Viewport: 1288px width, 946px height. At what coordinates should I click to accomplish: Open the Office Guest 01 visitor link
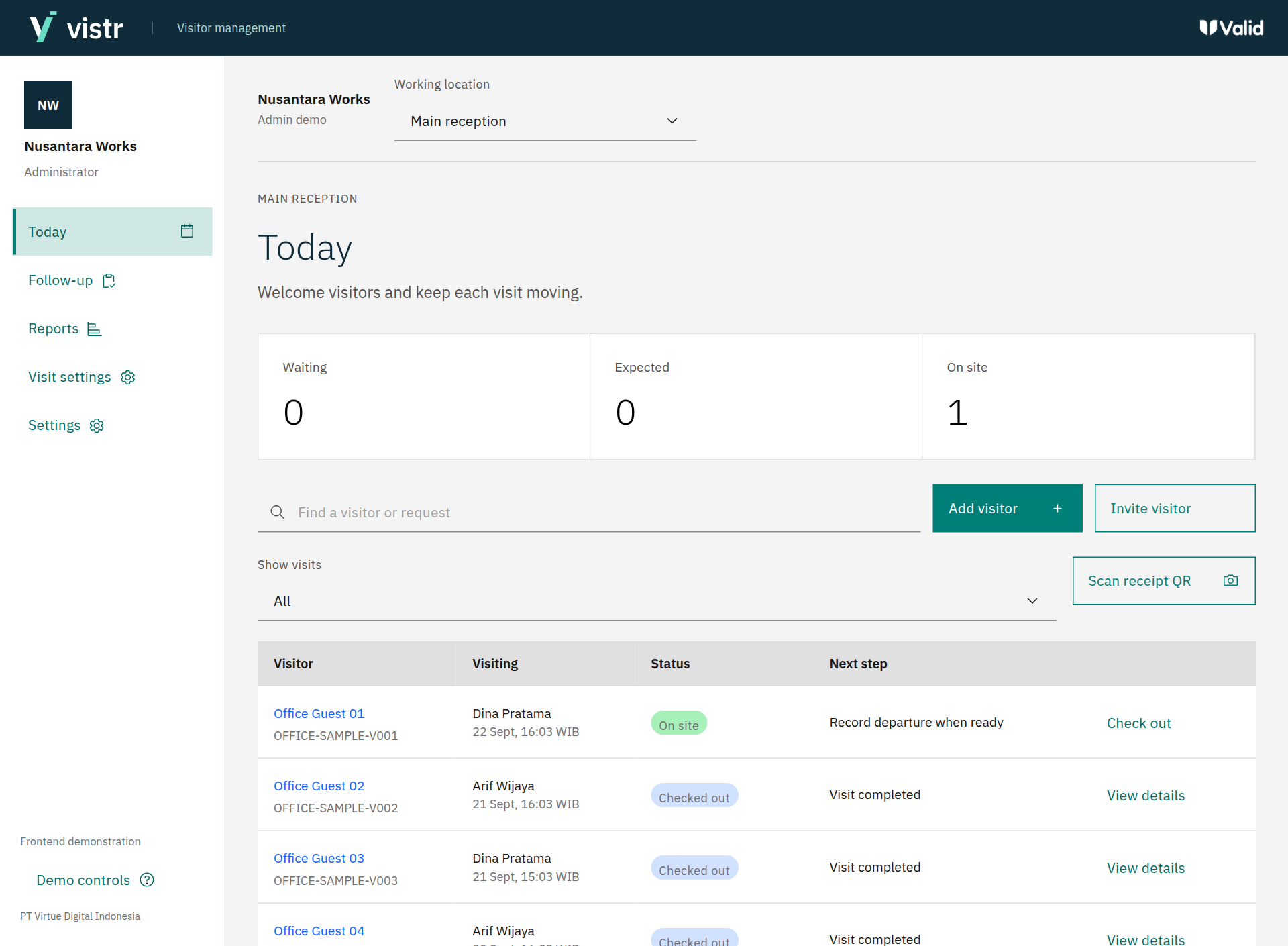[x=319, y=714]
